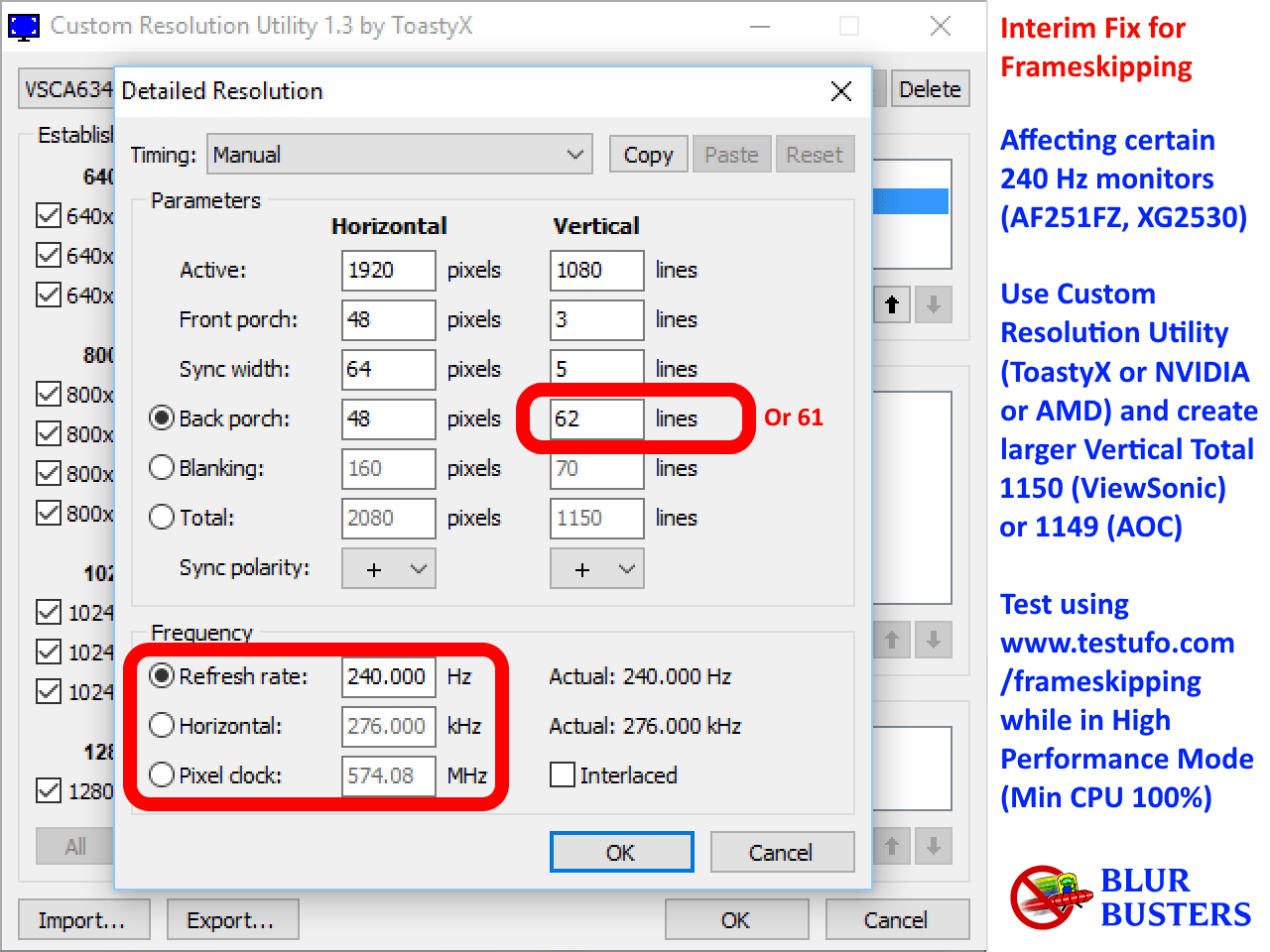
Task: Click the vertical Front porch field showing 3
Action: pyautogui.click(x=597, y=319)
